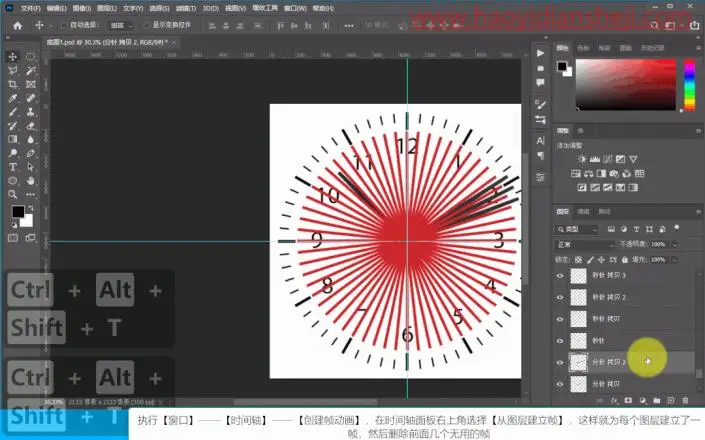This screenshot has width=705, height=440.
Task: Hide the 秒针 layer
Action: pos(560,341)
